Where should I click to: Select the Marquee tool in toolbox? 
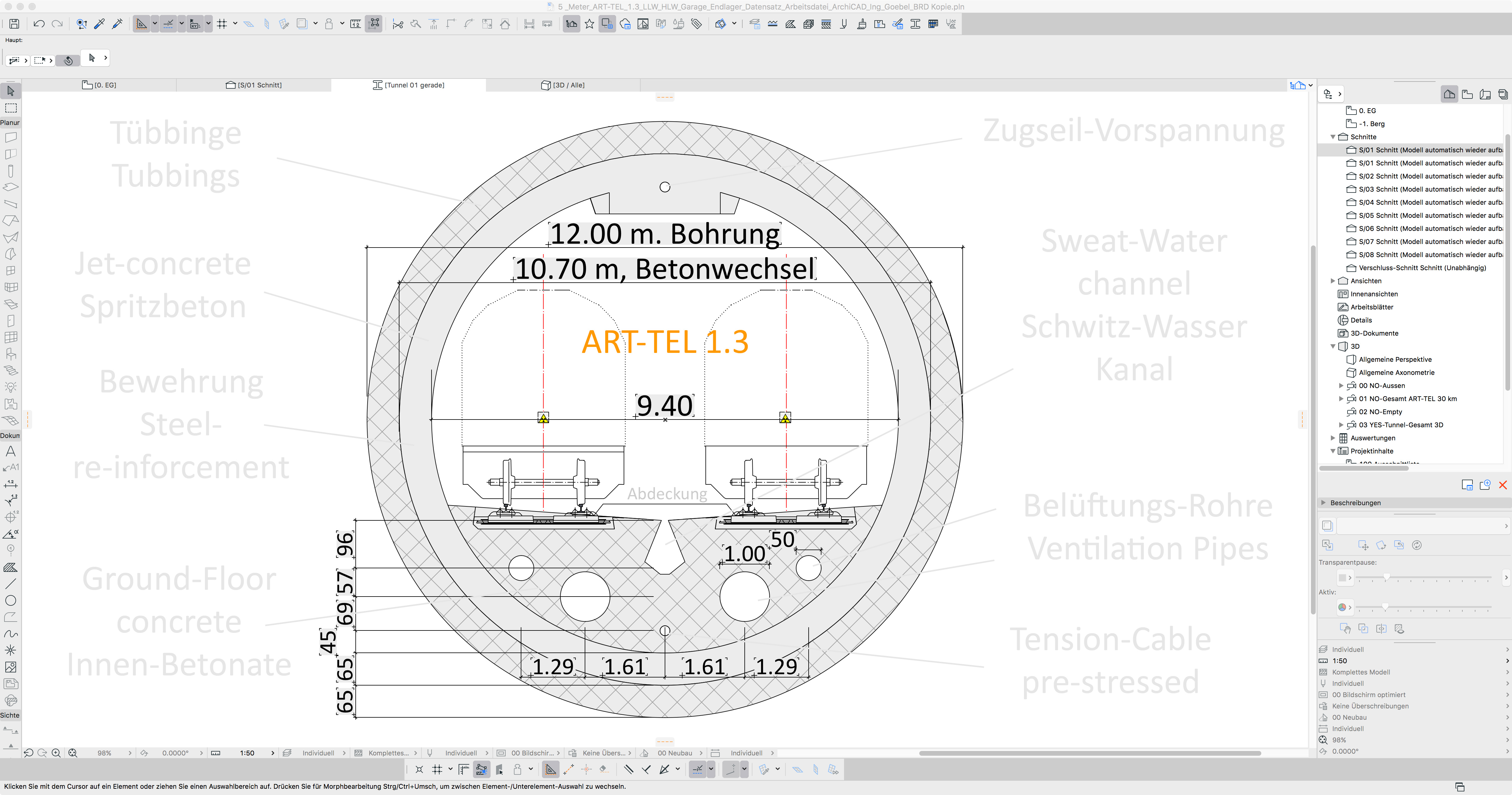(11, 108)
